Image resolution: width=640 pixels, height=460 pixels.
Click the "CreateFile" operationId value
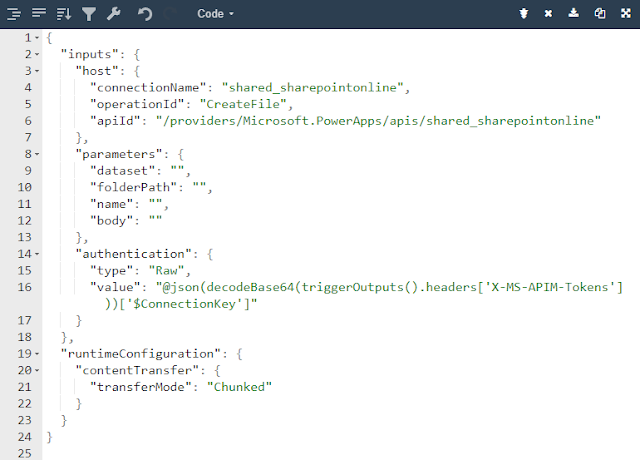[x=243, y=104]
